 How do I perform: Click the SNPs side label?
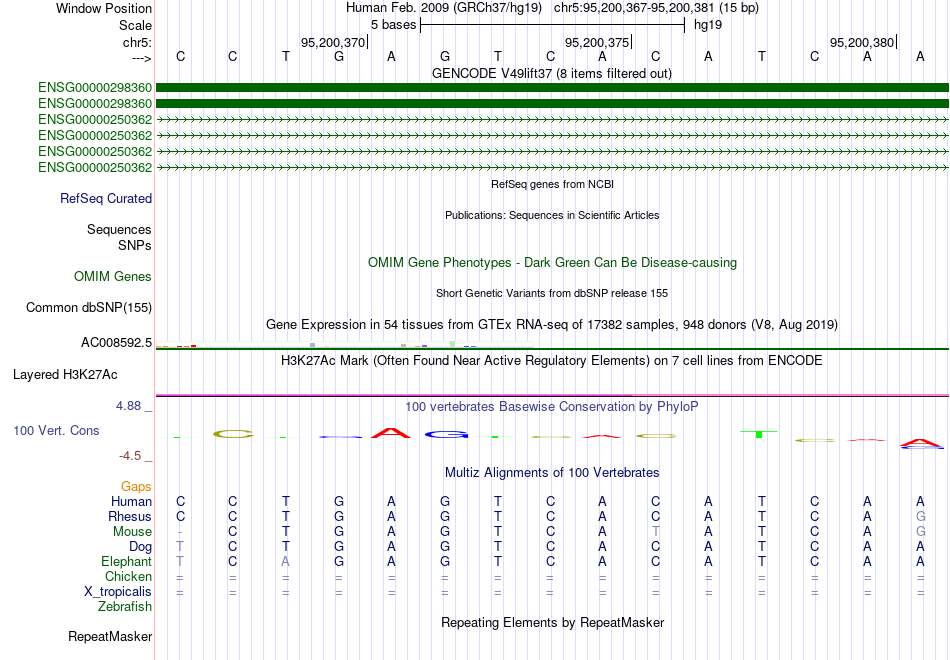[x=135, y=245]
